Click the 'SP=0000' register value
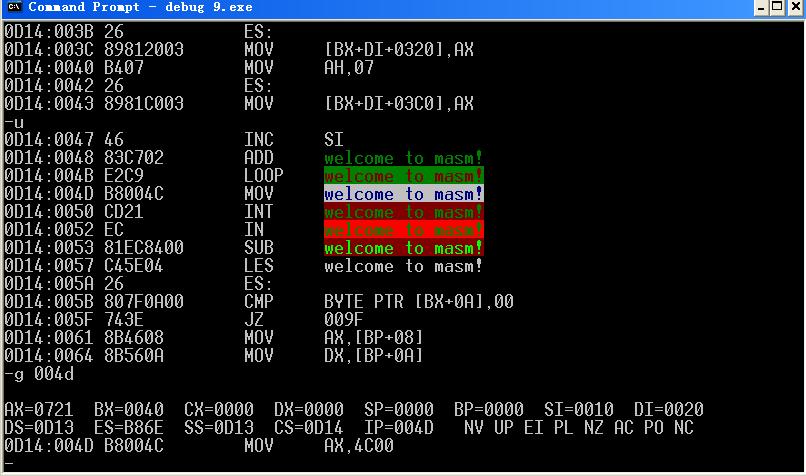 399,410
